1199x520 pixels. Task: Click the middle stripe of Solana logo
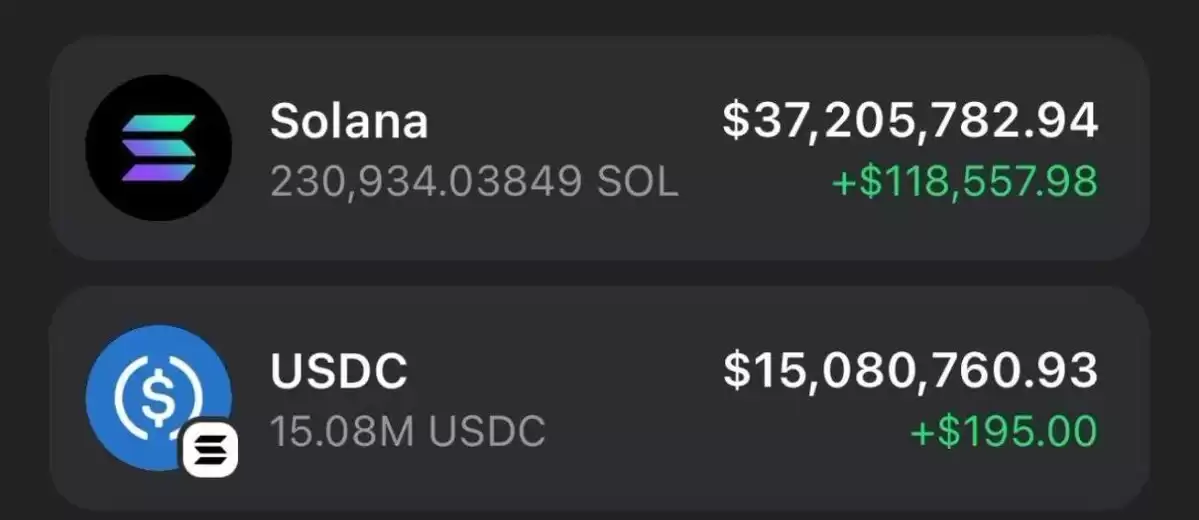pos(158,148)
